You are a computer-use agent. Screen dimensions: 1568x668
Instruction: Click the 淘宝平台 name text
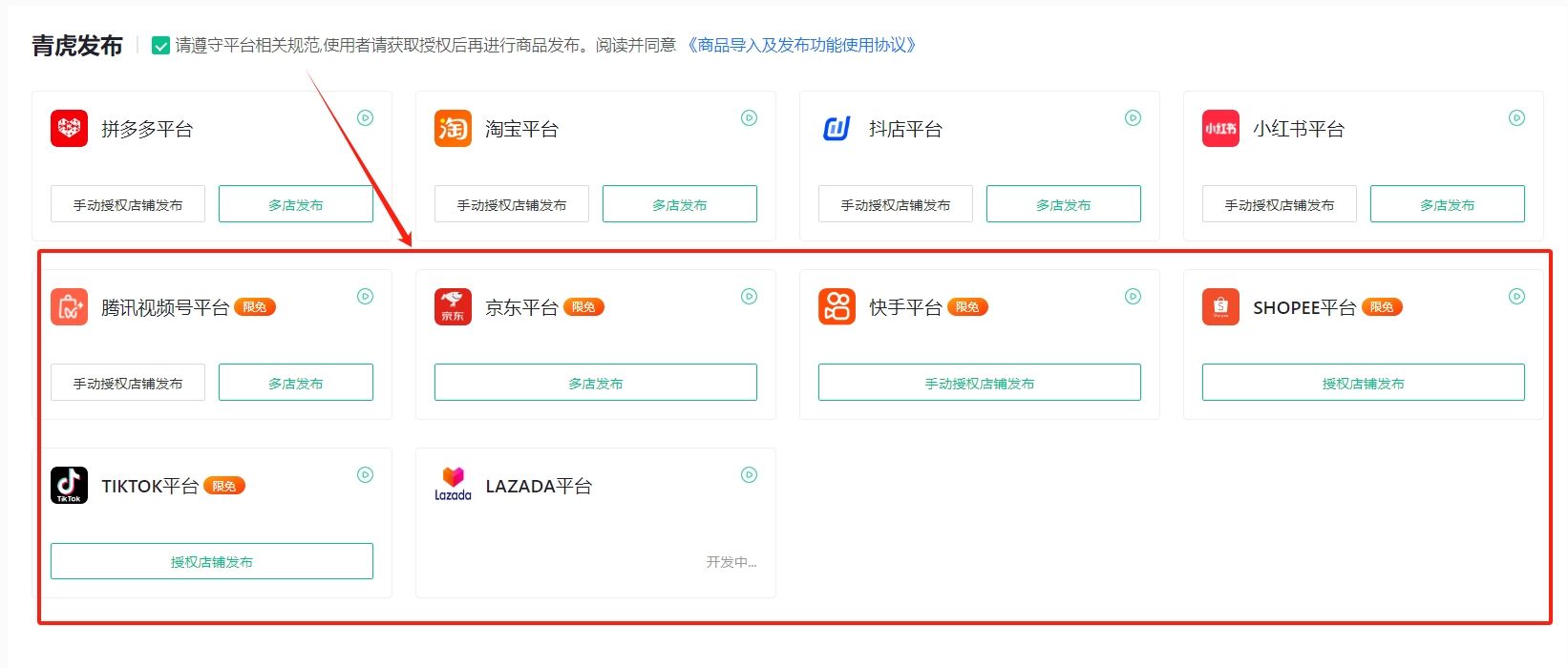(521, 129)
